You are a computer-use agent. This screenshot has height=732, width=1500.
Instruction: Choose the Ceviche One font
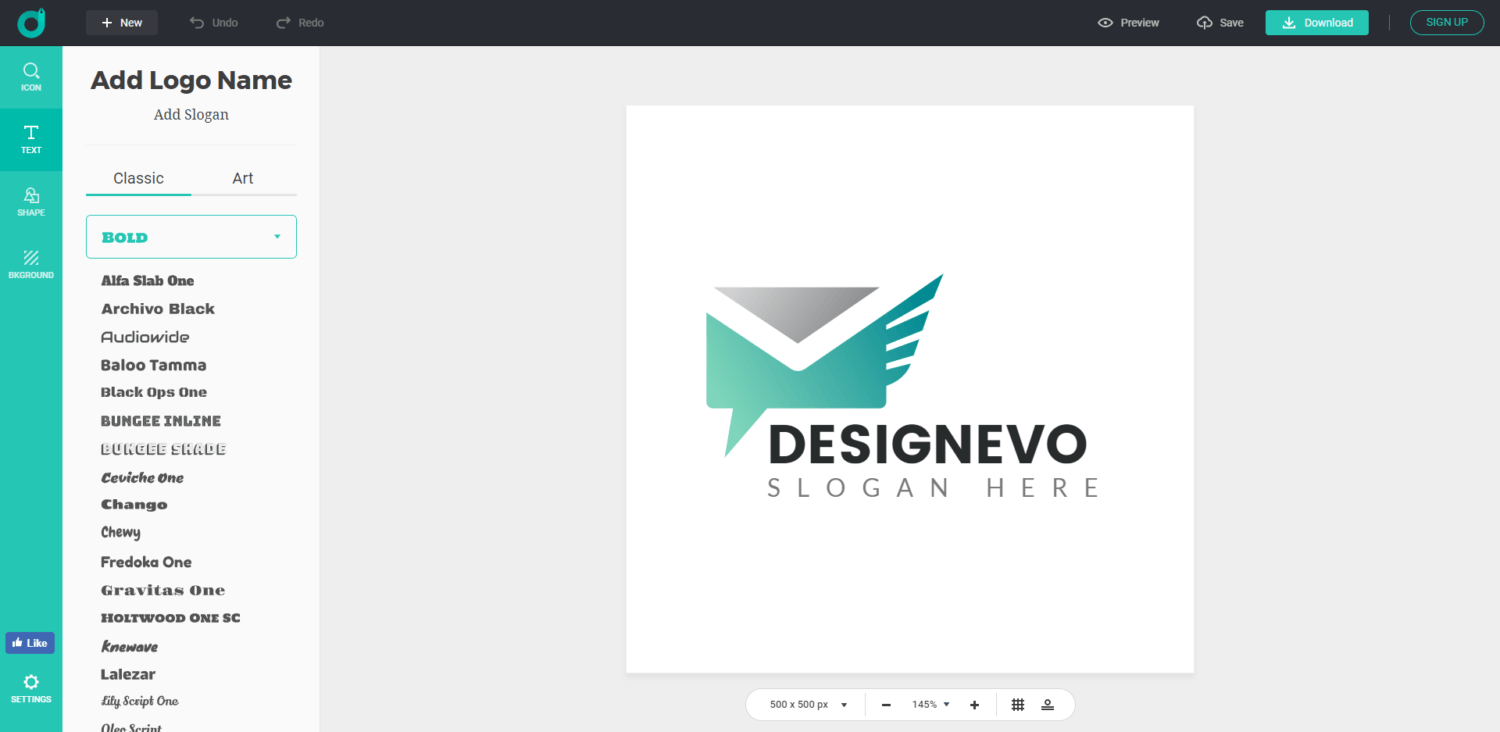(143, 477)
